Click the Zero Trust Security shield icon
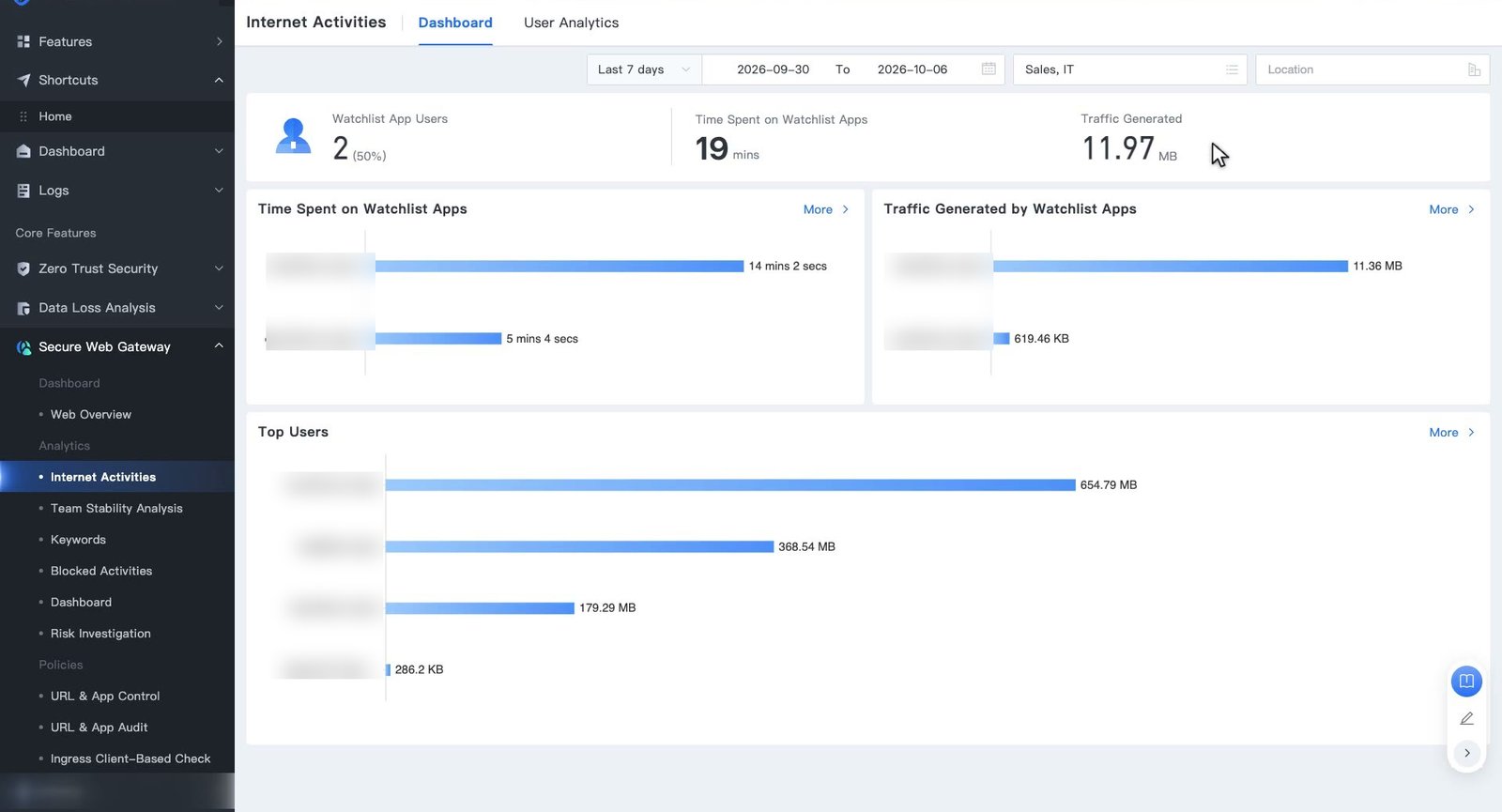 click(23, 268)
